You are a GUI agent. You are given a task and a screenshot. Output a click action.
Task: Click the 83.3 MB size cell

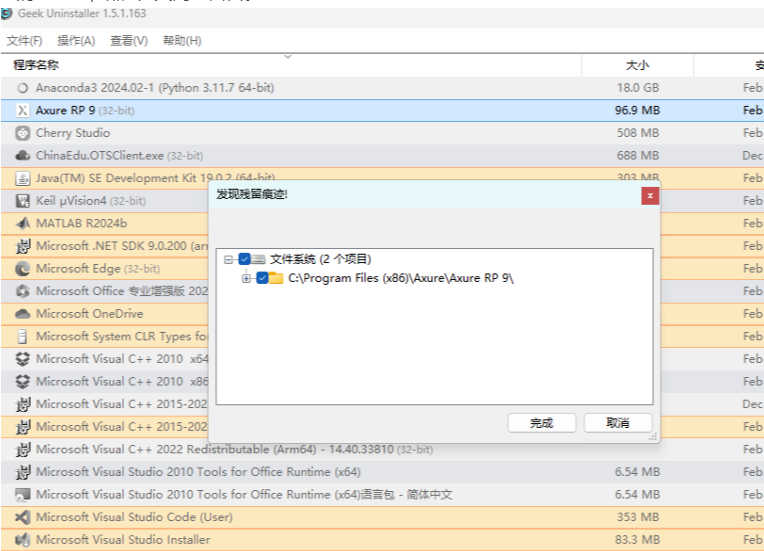click(x=637, y=540)
